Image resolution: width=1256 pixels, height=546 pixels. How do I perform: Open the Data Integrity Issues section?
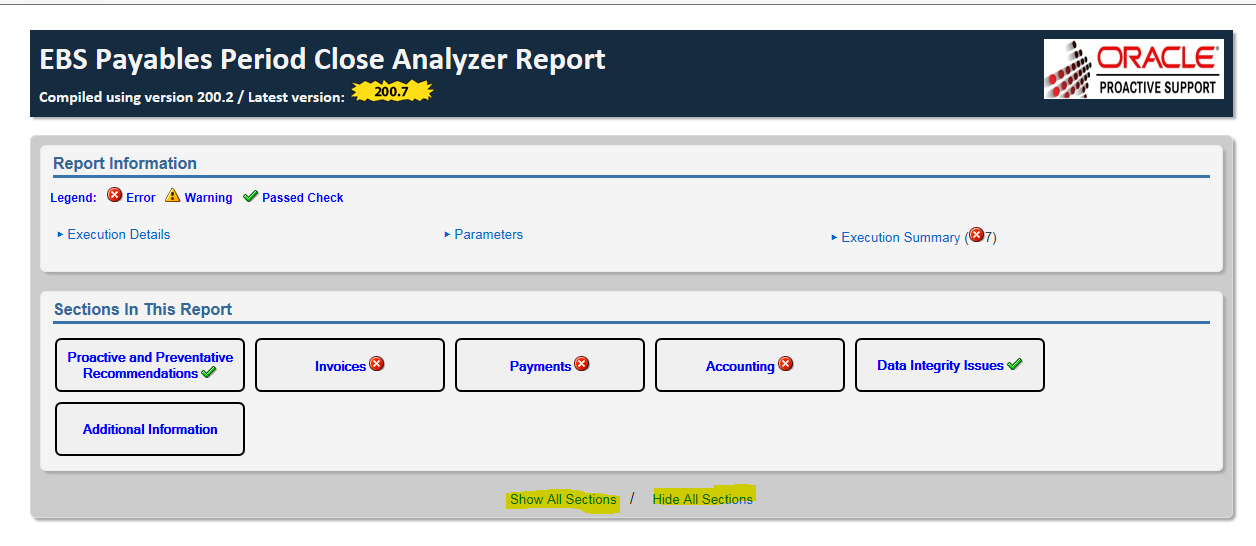point(950,365)
